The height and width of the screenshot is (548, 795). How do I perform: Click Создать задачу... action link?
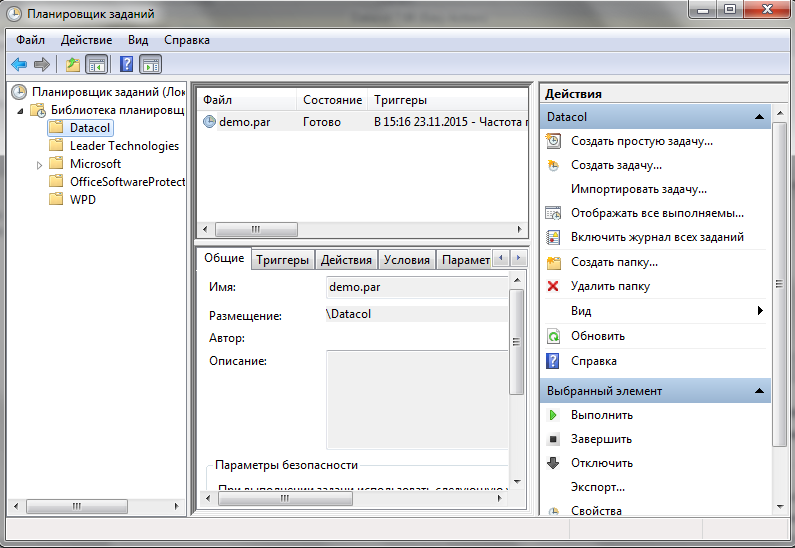(616, 165)
